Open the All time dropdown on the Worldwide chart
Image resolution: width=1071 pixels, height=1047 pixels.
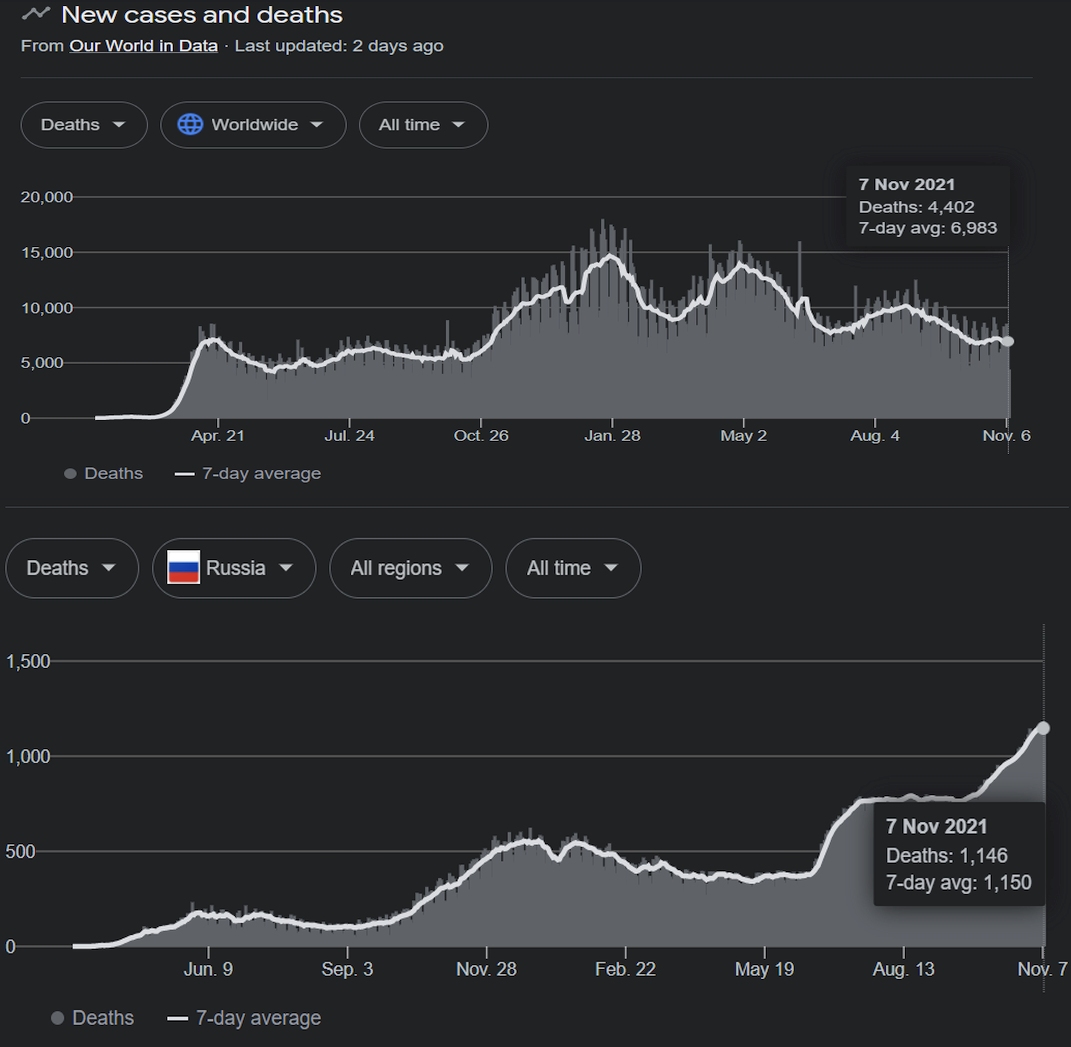(423, 125)
